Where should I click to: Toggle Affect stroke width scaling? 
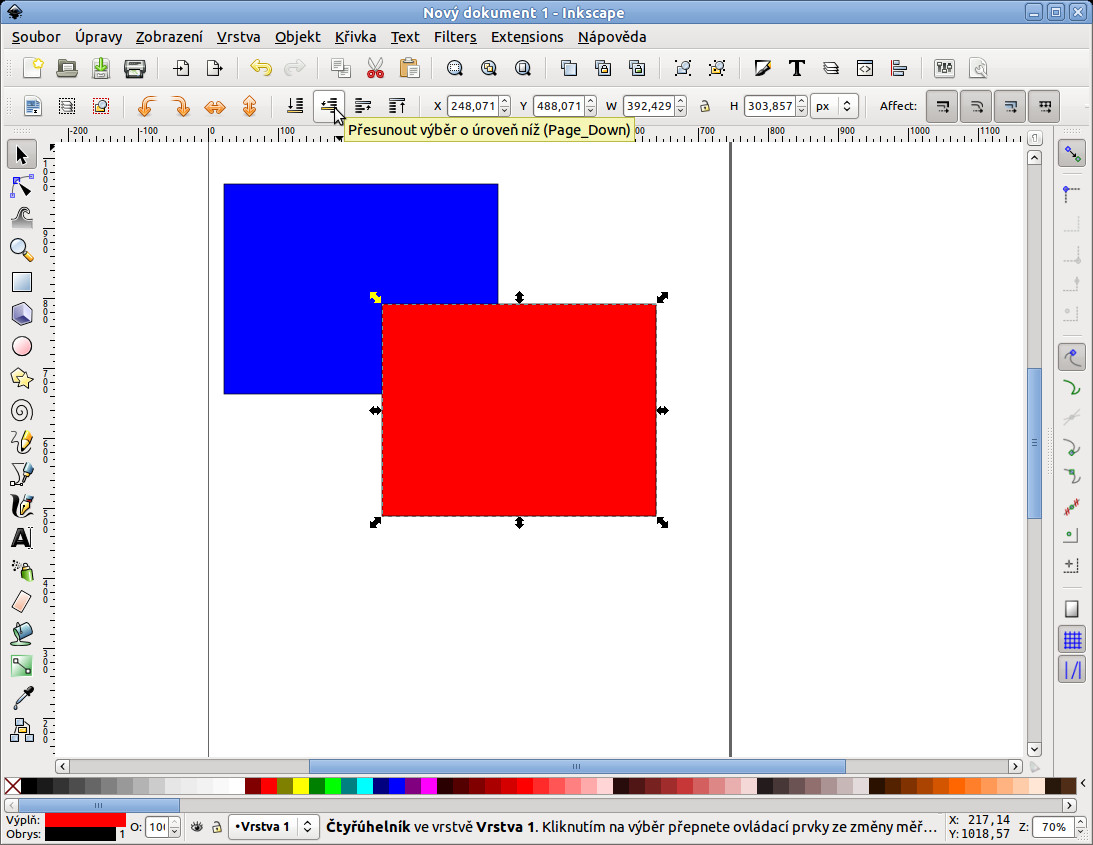click(x=942, y=106)
